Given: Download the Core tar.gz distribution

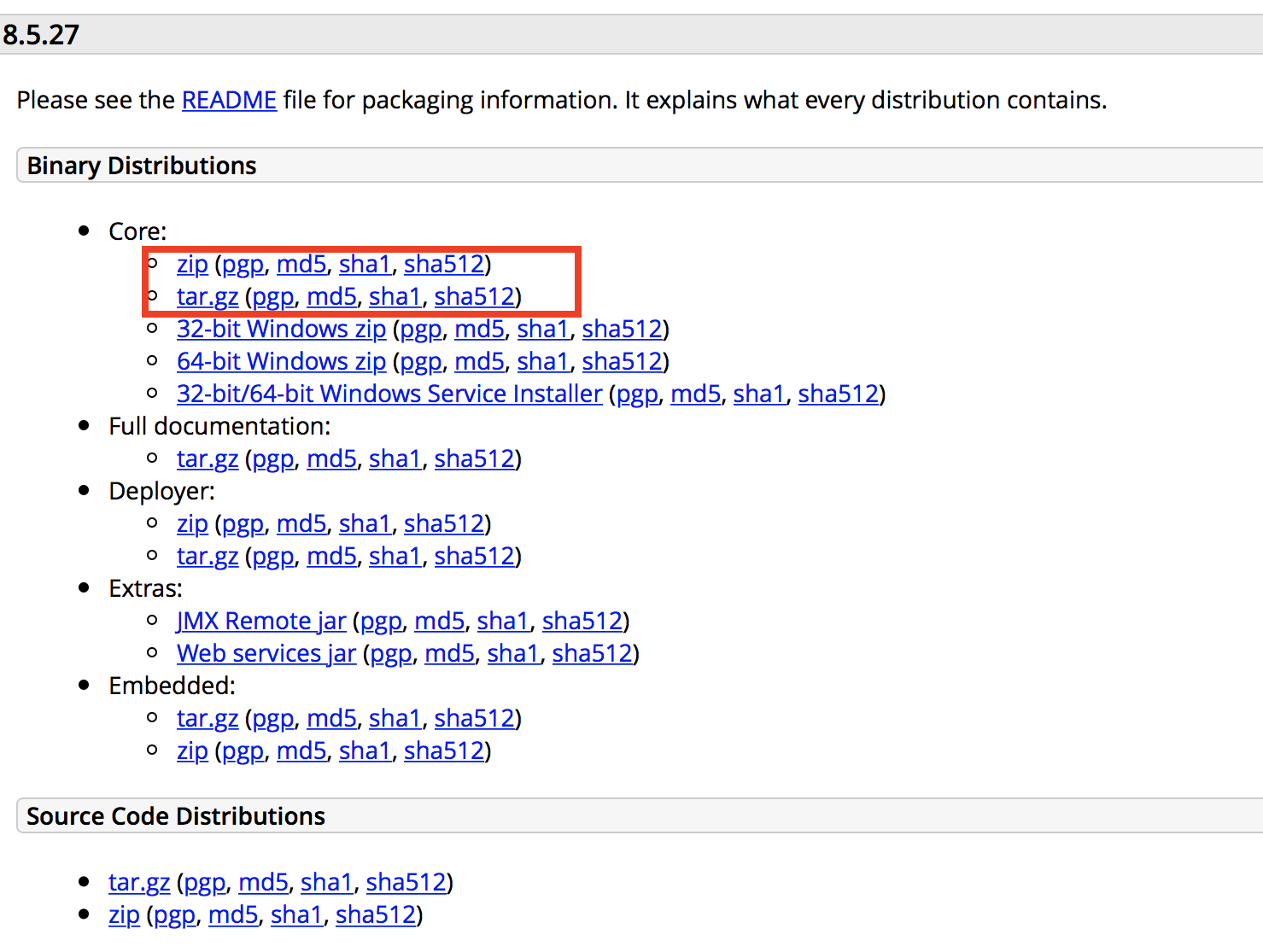Looking at the screenshot, I should tap(208, 297).
